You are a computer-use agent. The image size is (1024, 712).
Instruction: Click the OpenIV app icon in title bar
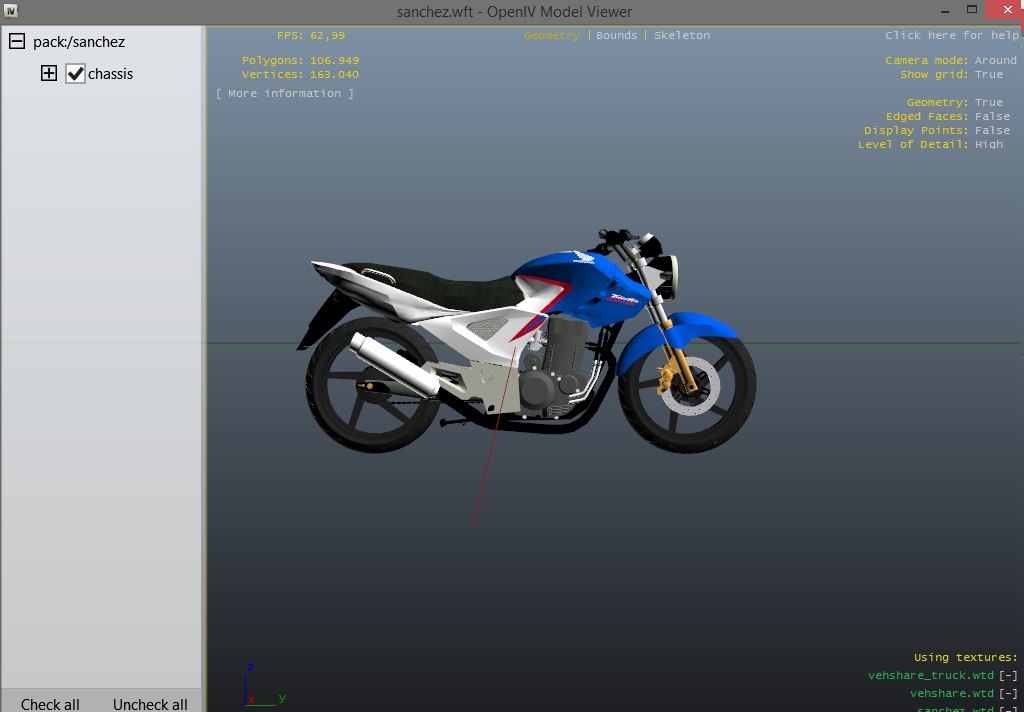[x=10, y=11]
